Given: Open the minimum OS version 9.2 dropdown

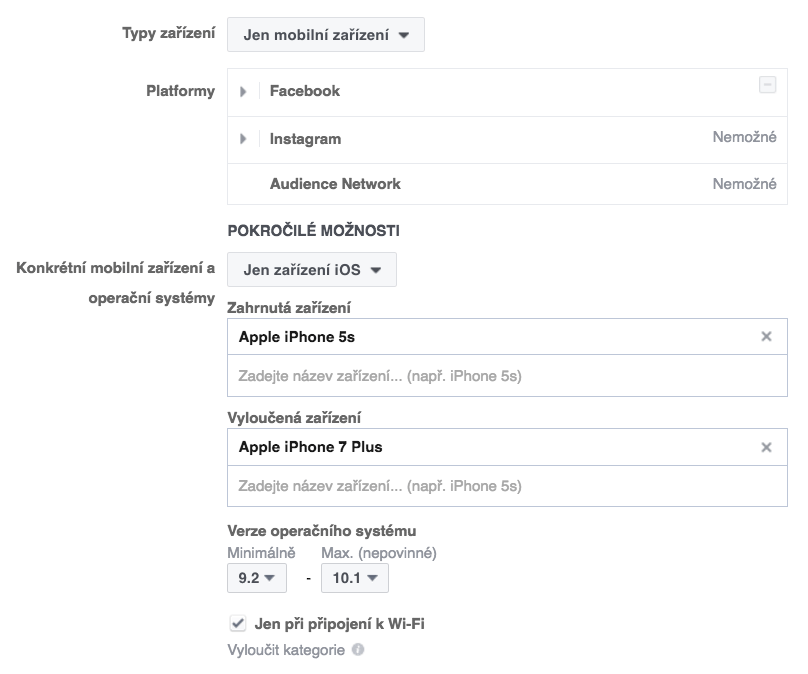Looking at the screenshot, I should click(x=257, y=578).
